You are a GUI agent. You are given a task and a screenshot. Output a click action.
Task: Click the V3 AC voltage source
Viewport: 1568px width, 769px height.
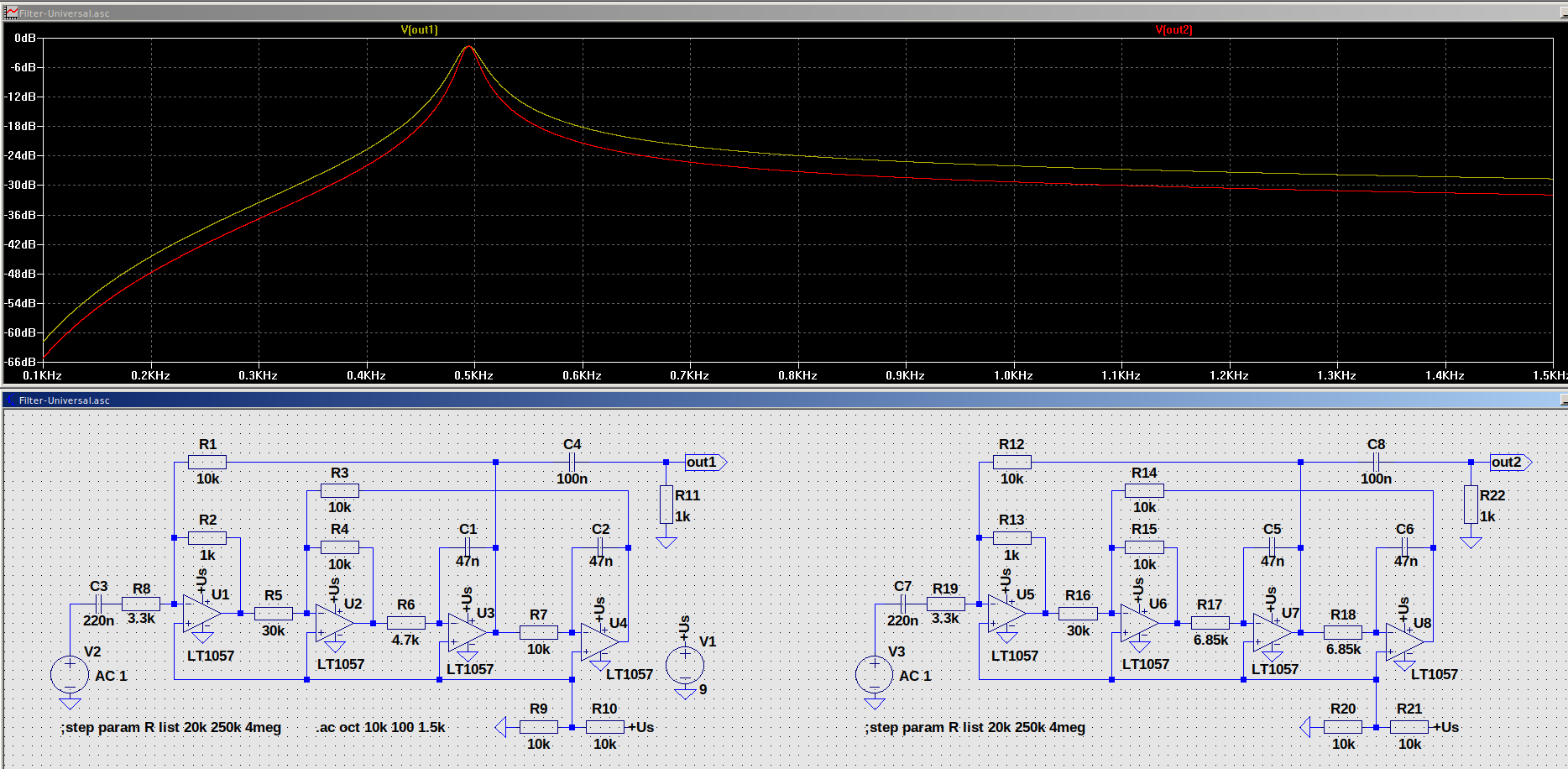click(874, 674)
